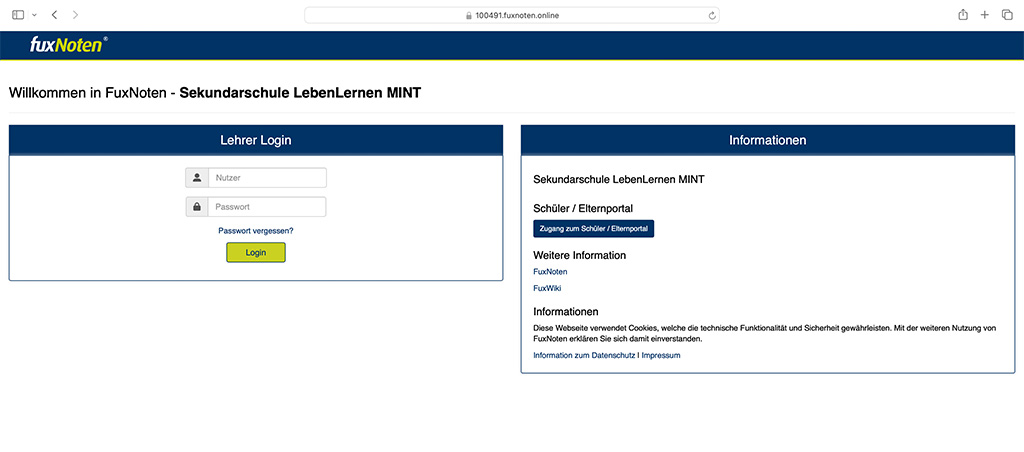Open the FuxWiki link
The width and height of the screenshot is (1024, 452).
[x=547, y=288]
